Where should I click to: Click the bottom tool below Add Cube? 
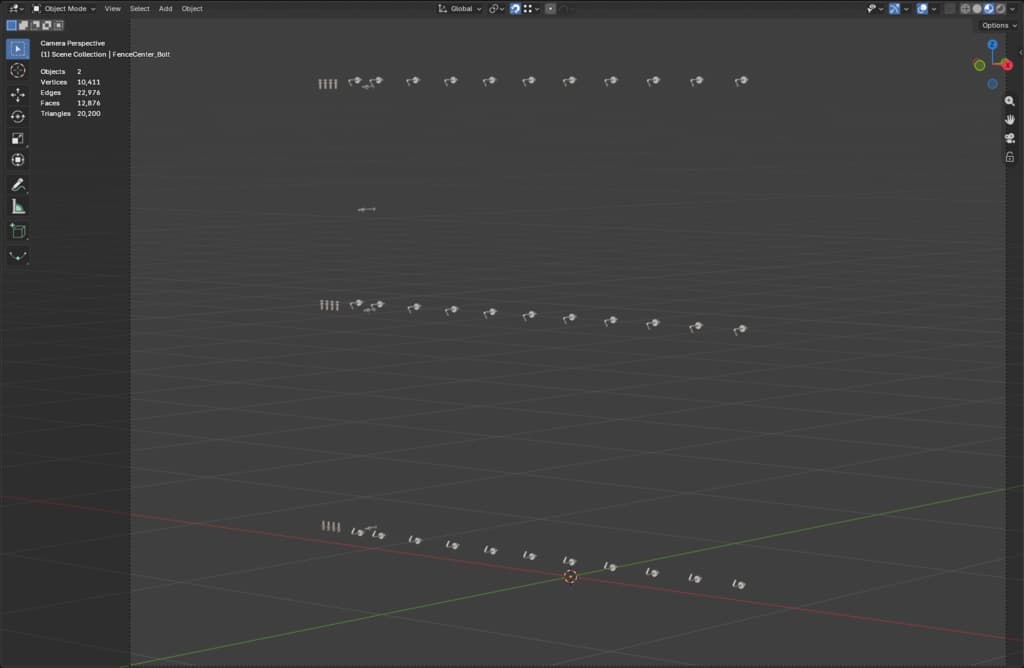tap(18, 255)
